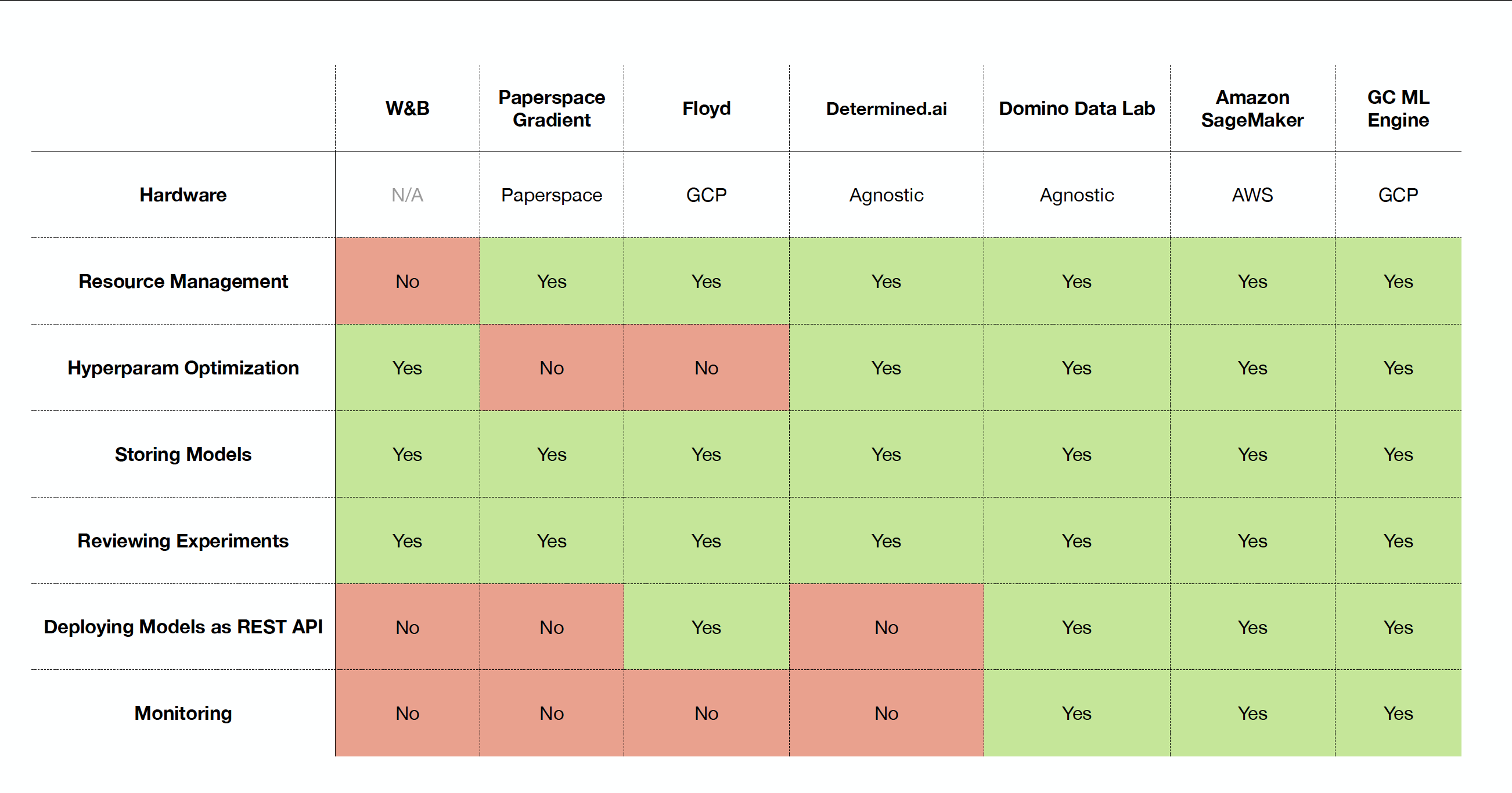Click the Floyd column header
The width and height of the screenshot is (1512, 793).
[x=706, y=109]
